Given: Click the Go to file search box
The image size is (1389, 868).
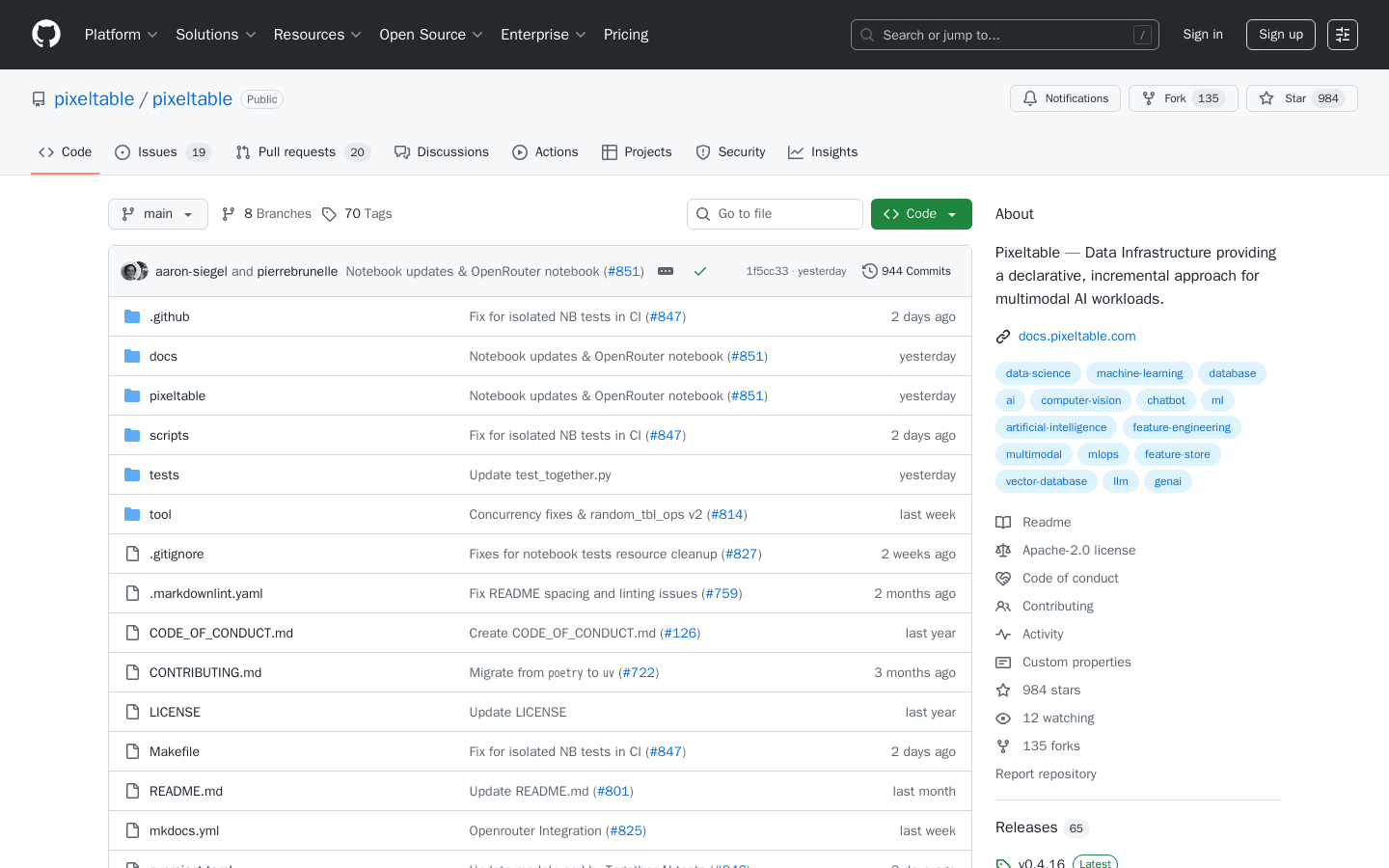Looking at the screenshot, I should click(x=775, y=213).
